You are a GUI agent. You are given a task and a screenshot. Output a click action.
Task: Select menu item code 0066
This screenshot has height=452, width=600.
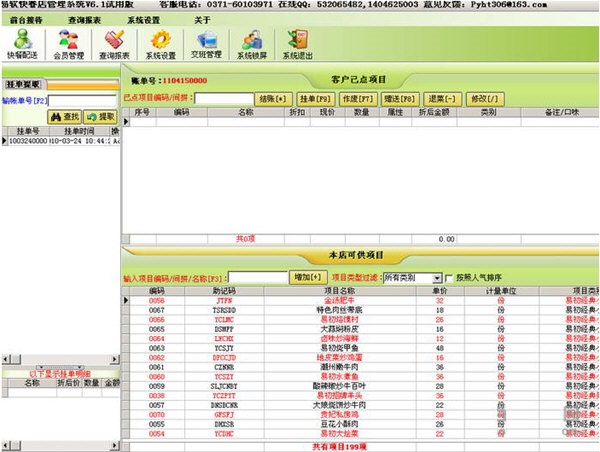click(360, 320)
